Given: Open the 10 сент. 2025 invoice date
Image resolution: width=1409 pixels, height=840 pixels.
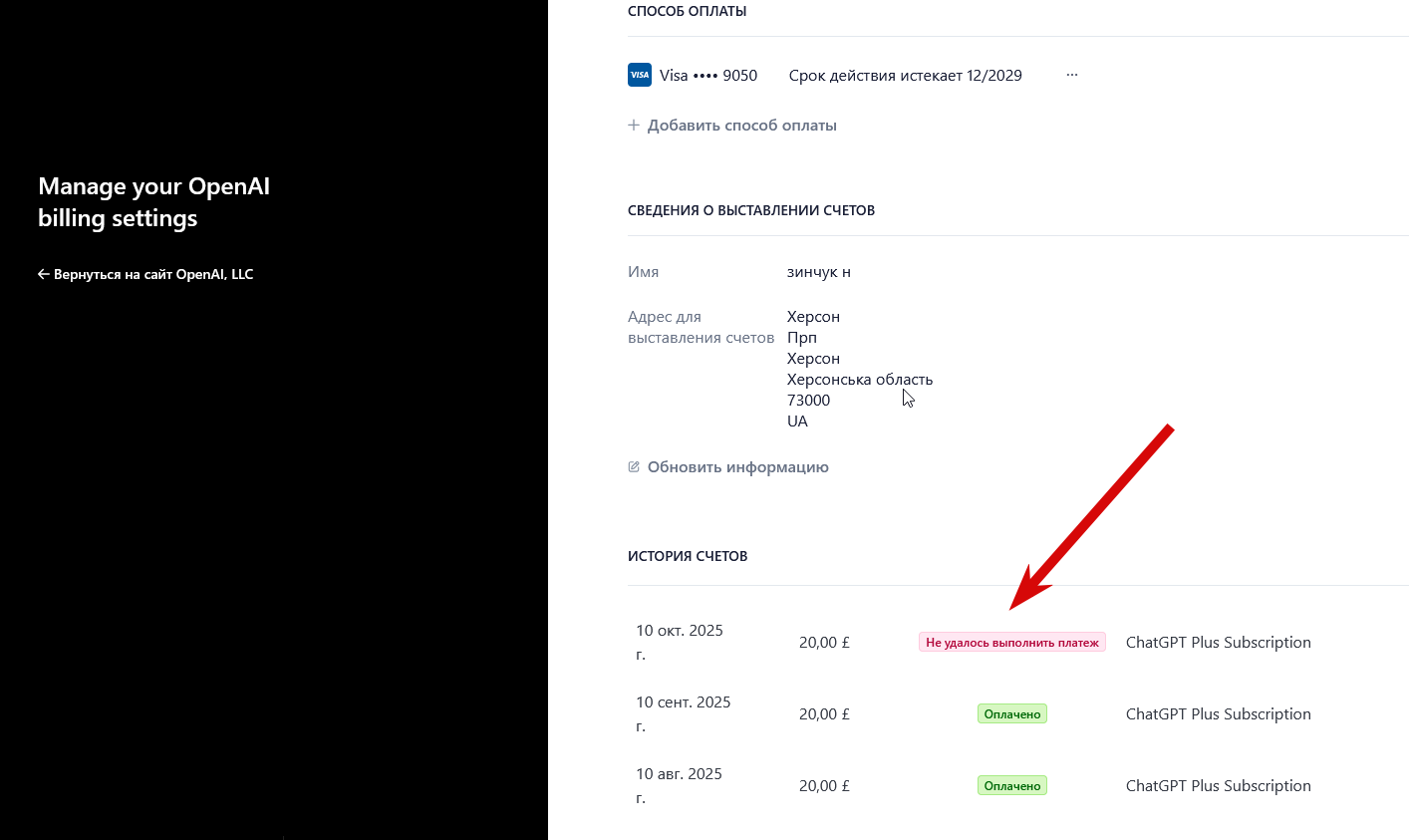Looking at the screenshot, I should tap(684, 702).
